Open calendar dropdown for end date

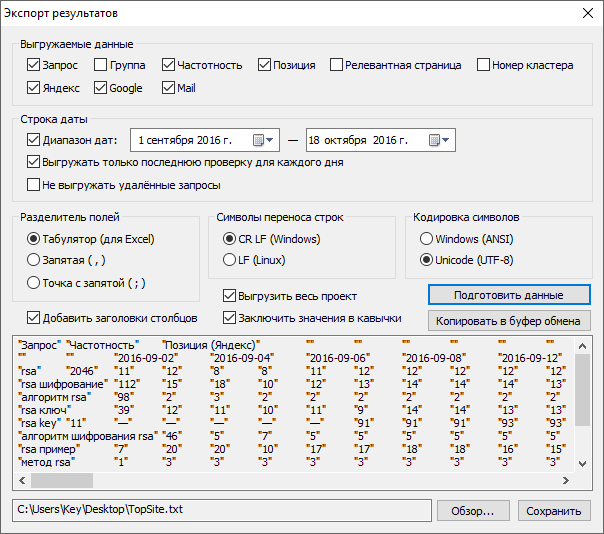pyautogui.click(x=439, y=140)
